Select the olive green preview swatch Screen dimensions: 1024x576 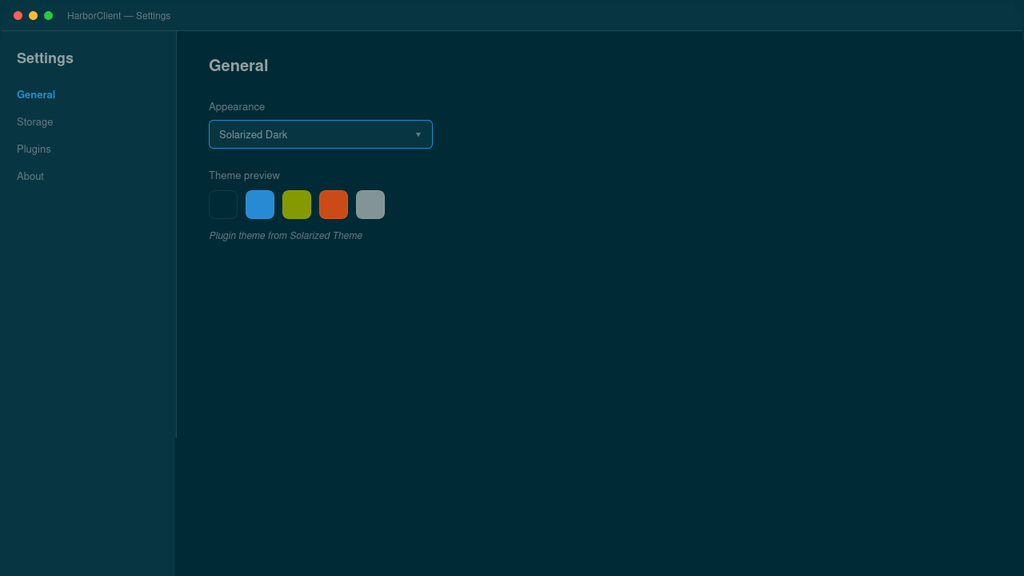[296, 204]
